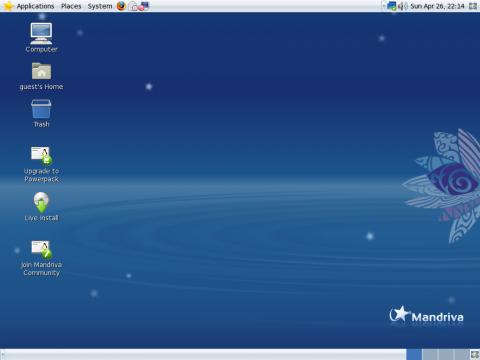Open the Places menu

71,6
